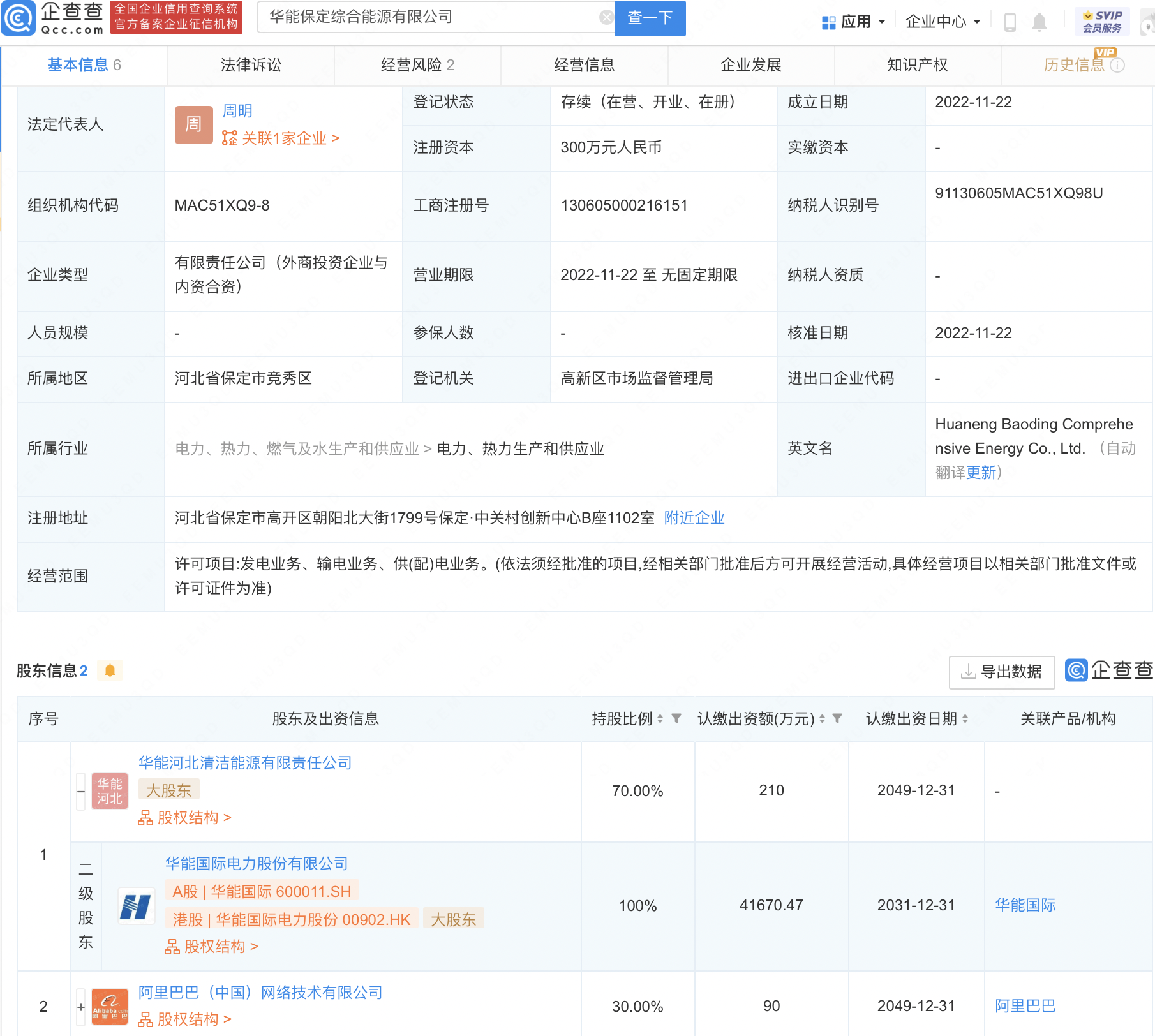Click the 70.00% shareholding cell
The height and width of the screenshot is (1036, 1155).
pyautogui.click(x=637, y=791)
